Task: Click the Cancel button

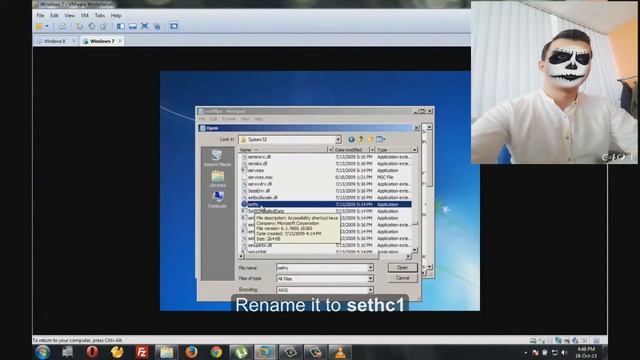Action: click(x=402, y=278)
